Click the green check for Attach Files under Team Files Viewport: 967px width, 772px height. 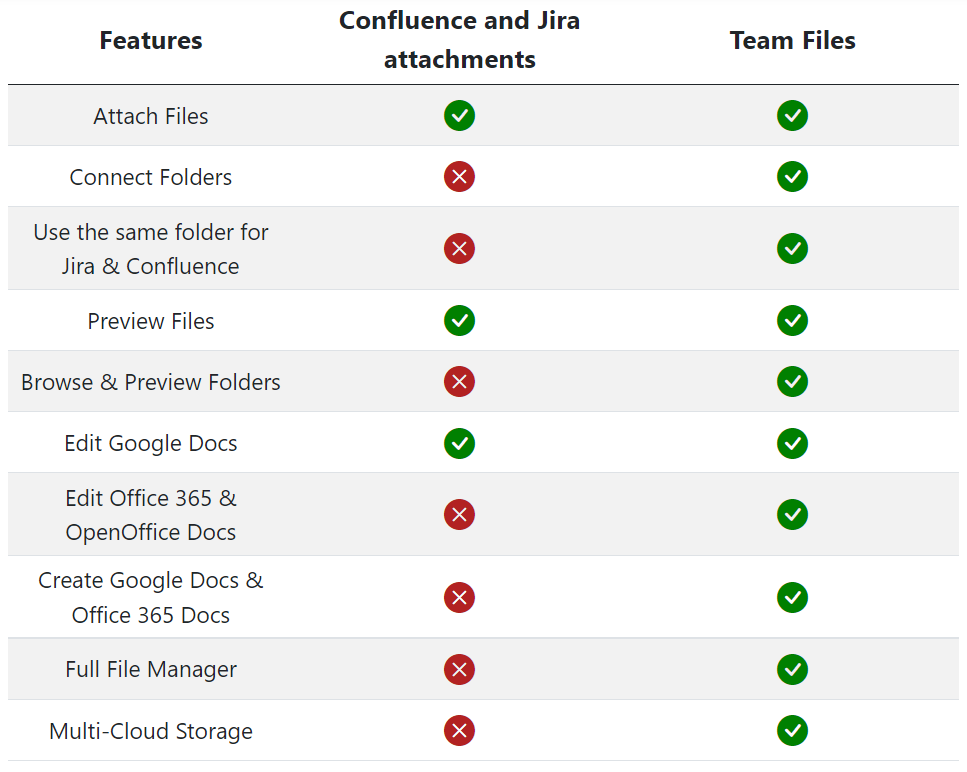click(792, 115)
